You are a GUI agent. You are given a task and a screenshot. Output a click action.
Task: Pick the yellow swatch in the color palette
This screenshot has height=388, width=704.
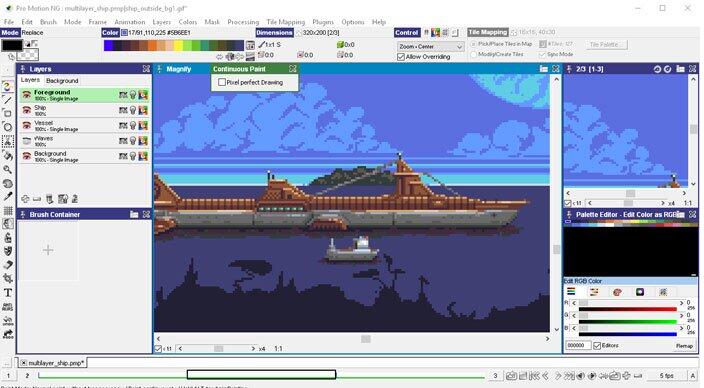[x=178, y=45]
